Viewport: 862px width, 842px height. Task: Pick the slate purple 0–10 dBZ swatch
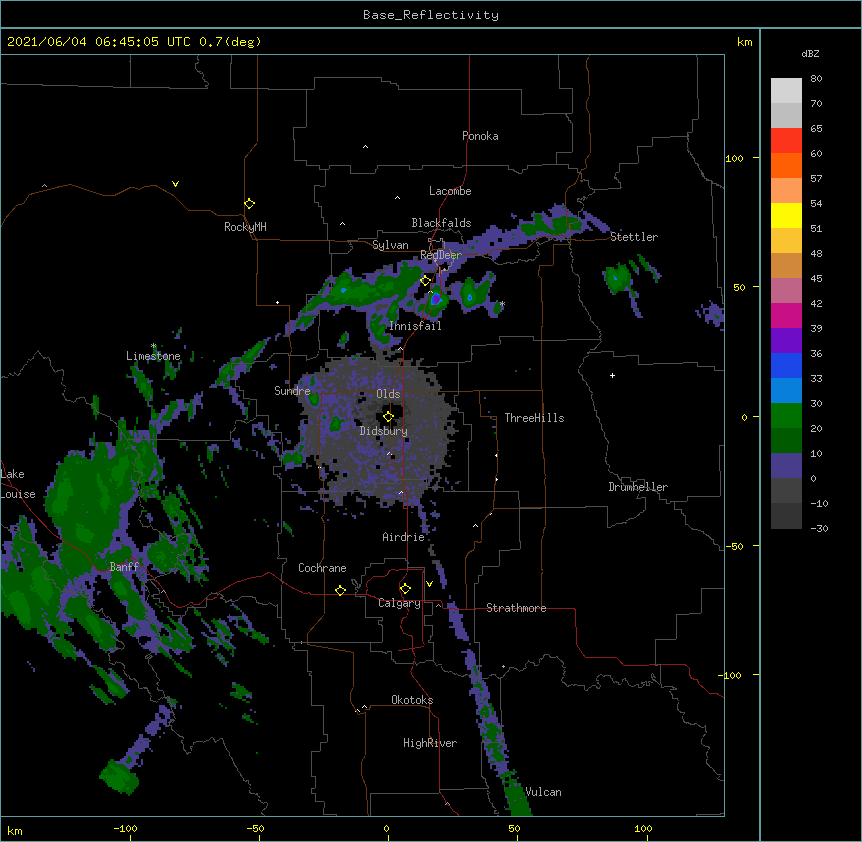click(786, 466)
